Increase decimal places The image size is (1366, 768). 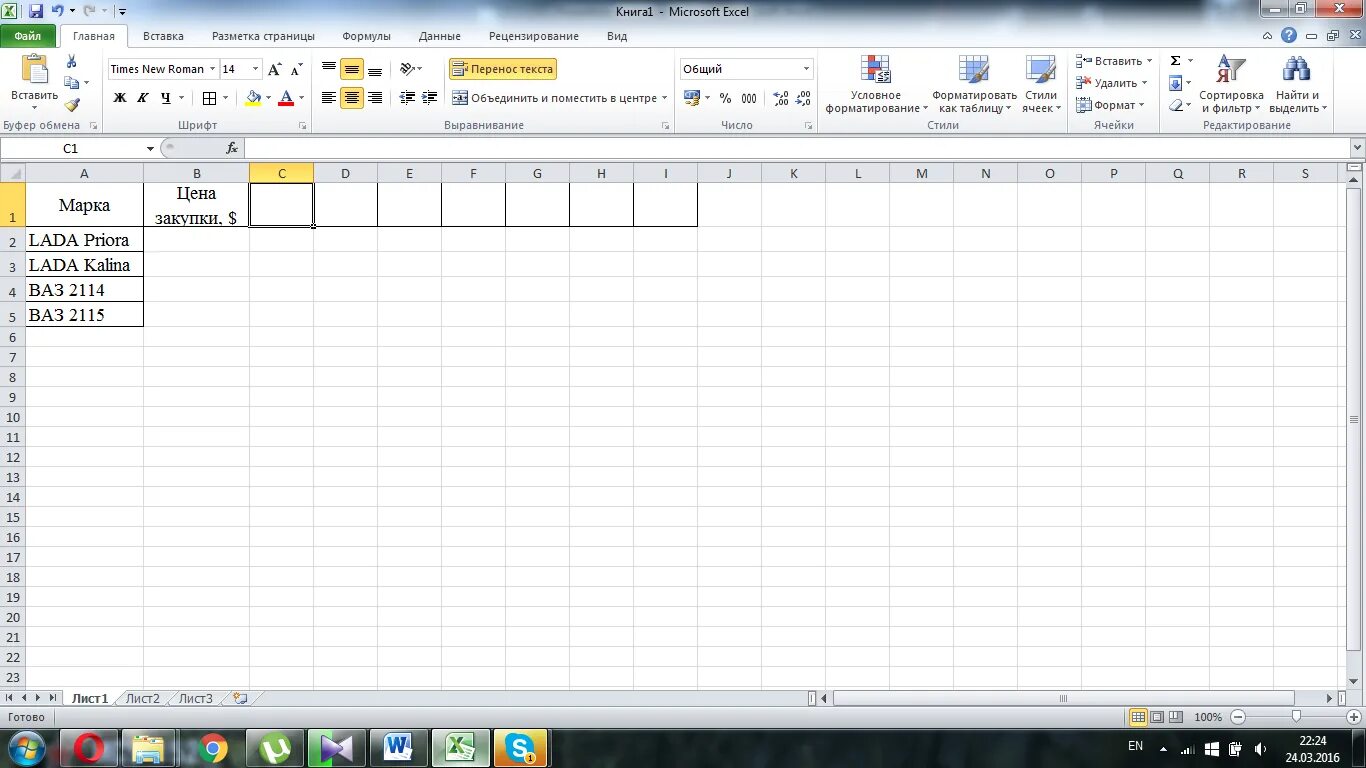point(781,98)
